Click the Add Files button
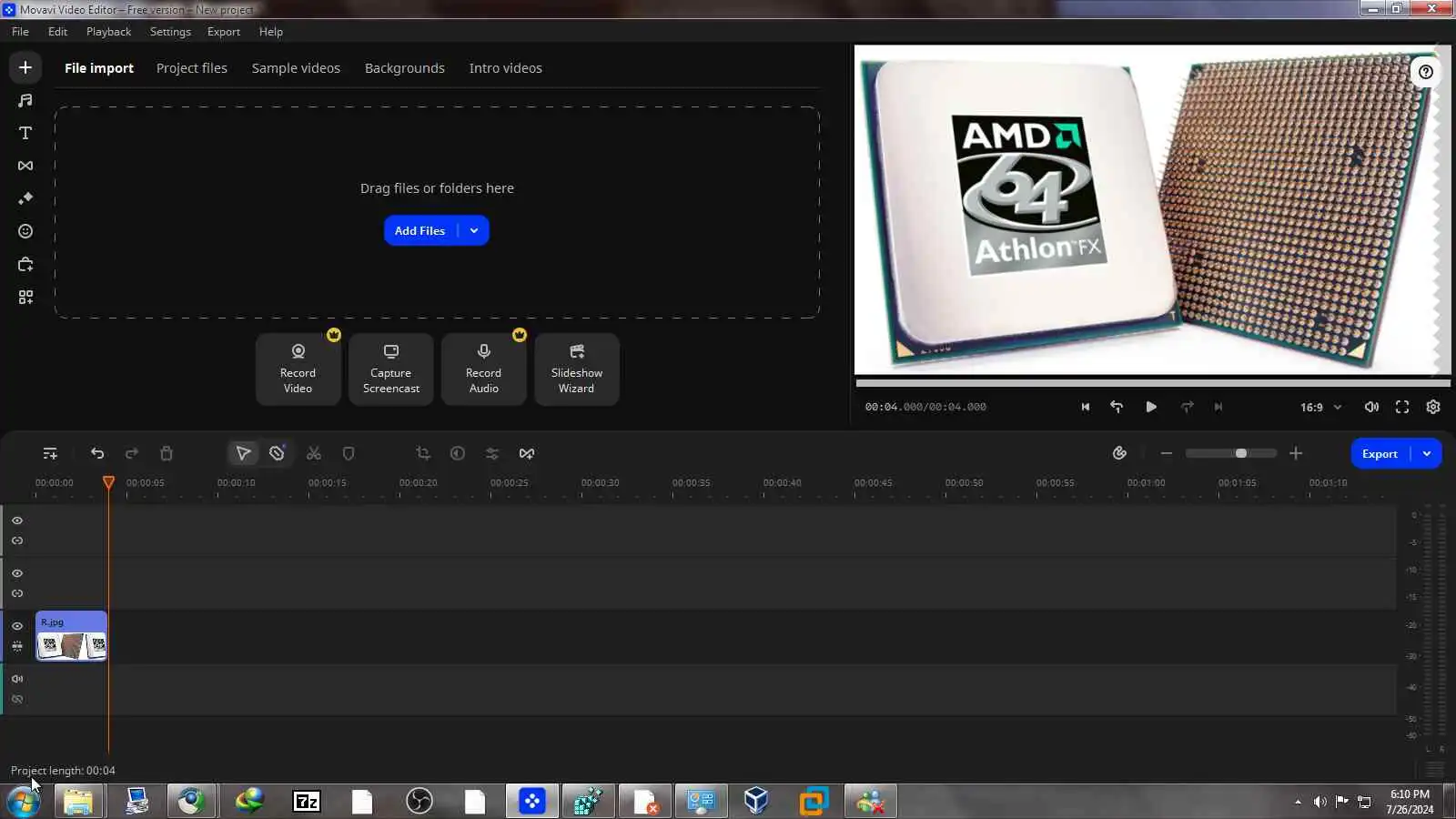The height and width of the screenshot is (819, 1456). tap(420, 231)
